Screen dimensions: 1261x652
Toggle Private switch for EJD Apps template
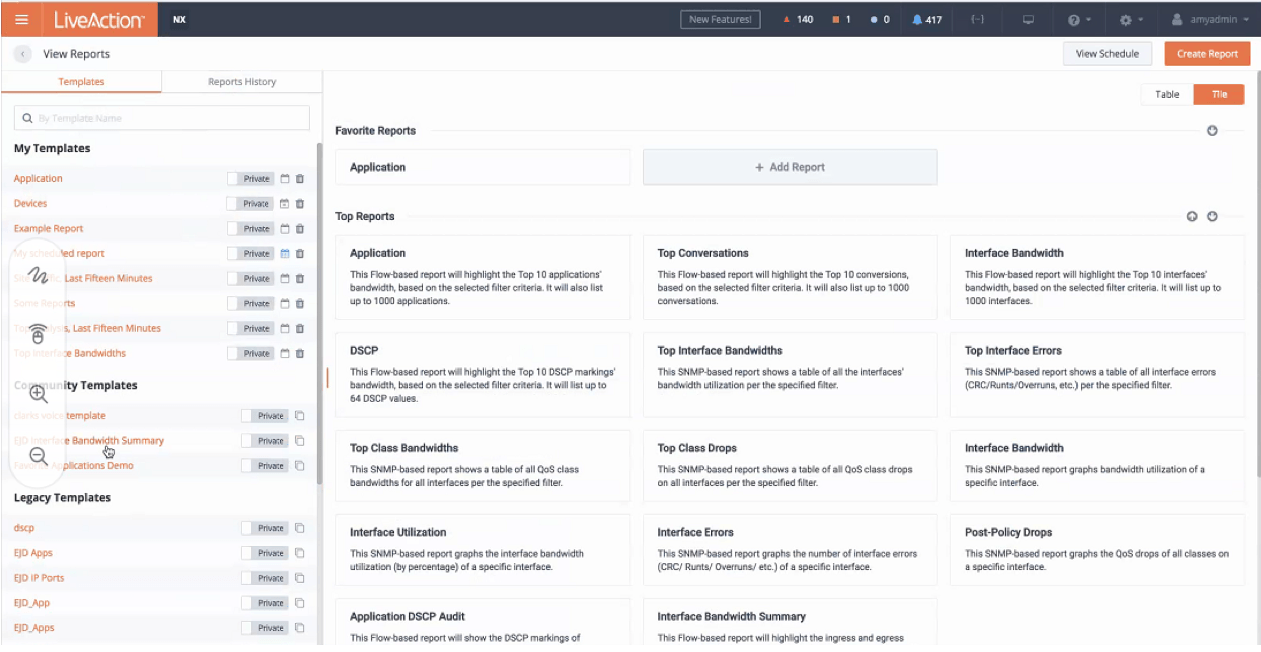pos(264,553)
